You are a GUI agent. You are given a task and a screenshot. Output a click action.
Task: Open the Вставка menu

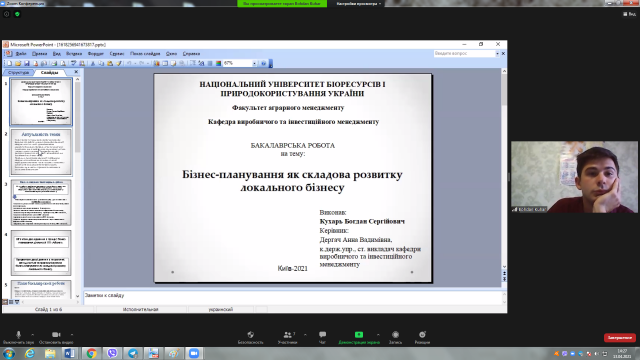coord(74,53)
